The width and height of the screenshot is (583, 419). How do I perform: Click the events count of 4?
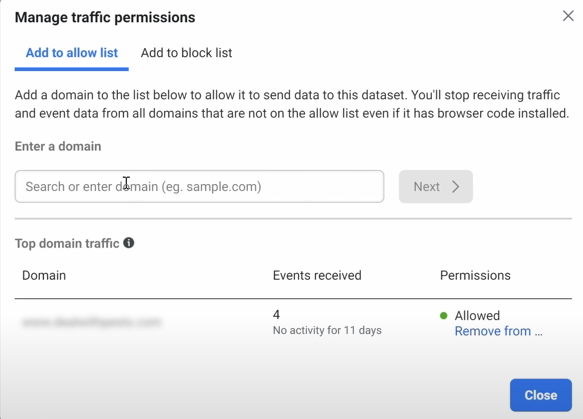click(x=276, y=315)
